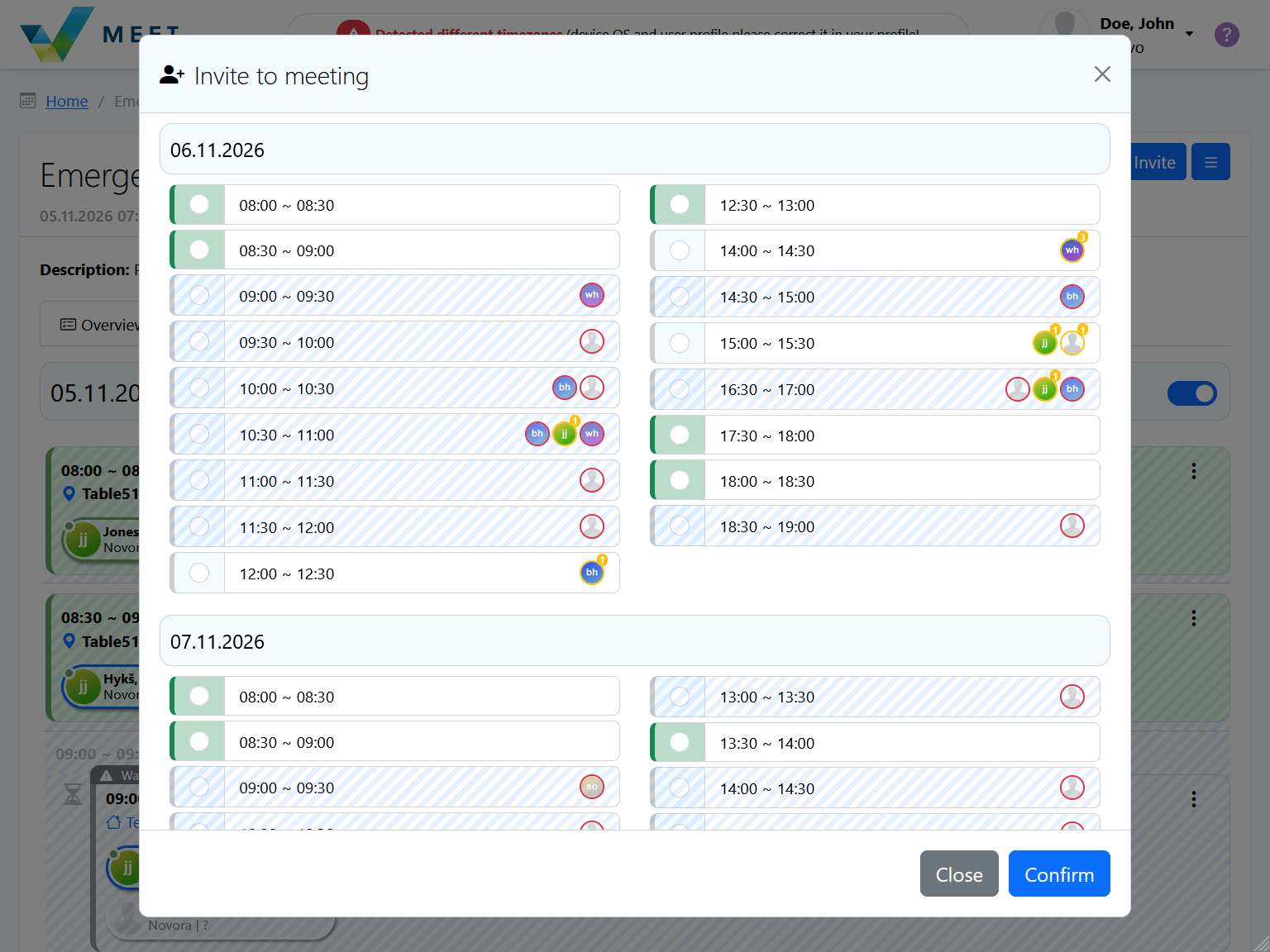Image resolution: width=1270 pixels, height=952 pixels.
Task: Click the blank user avatar in 18:30 ~ 19:00 slot
Action: tap(1072, 526)
